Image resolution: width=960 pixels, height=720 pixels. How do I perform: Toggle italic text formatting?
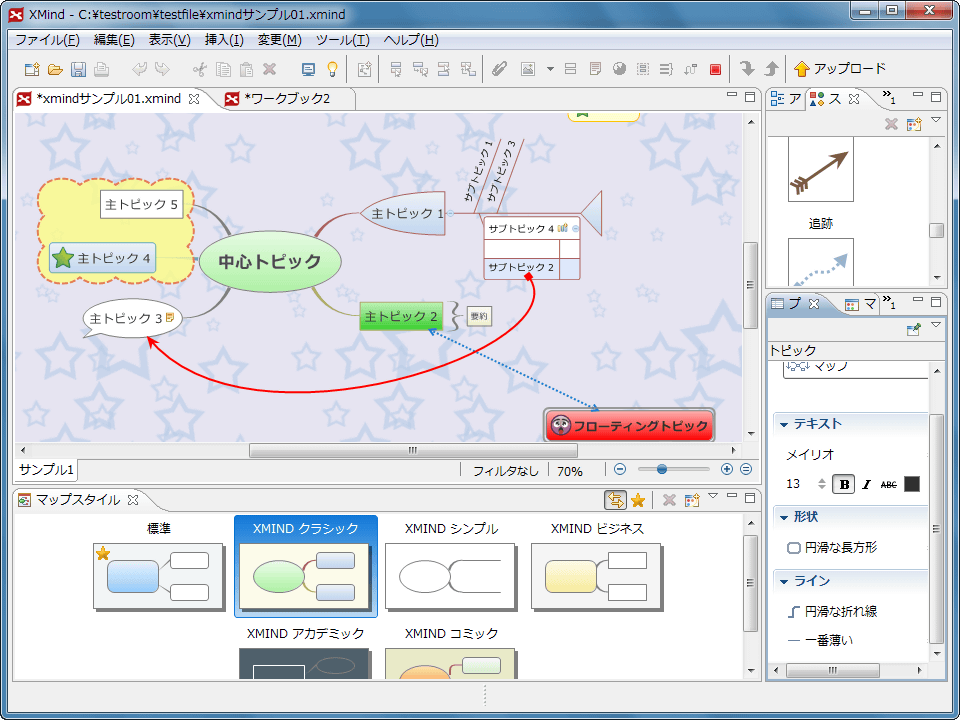tap(866, 484)
